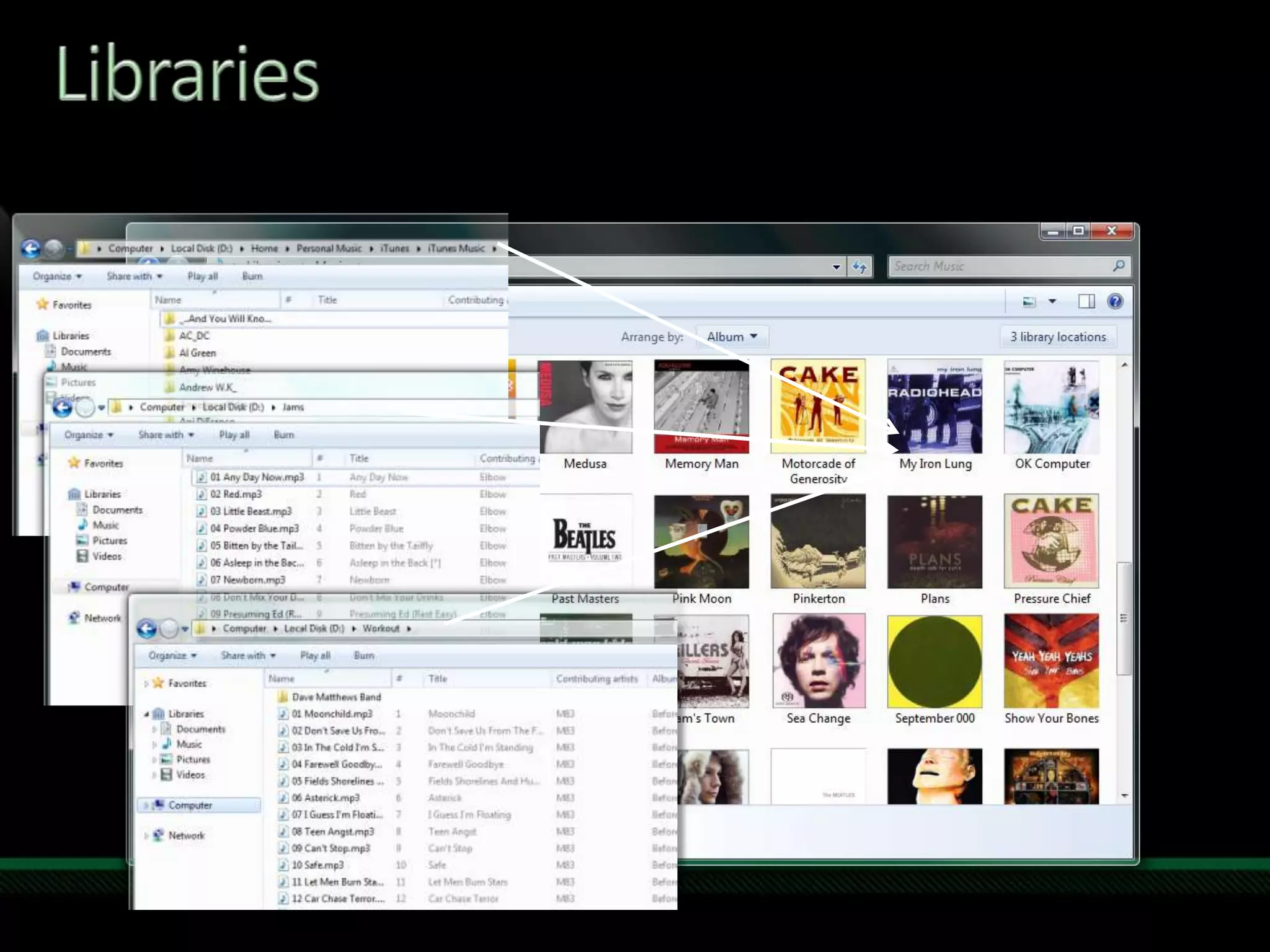
Task: Click back arrow in iTunes Music window
Action: (x=30, y=248)
